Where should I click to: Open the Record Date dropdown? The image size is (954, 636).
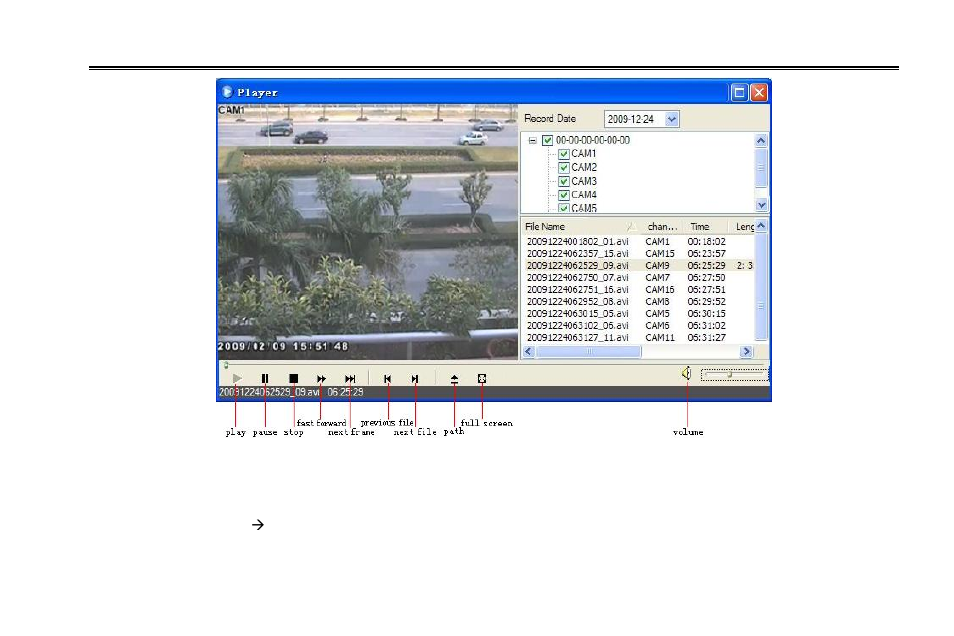pyautogui.click(x=672, y=119)
